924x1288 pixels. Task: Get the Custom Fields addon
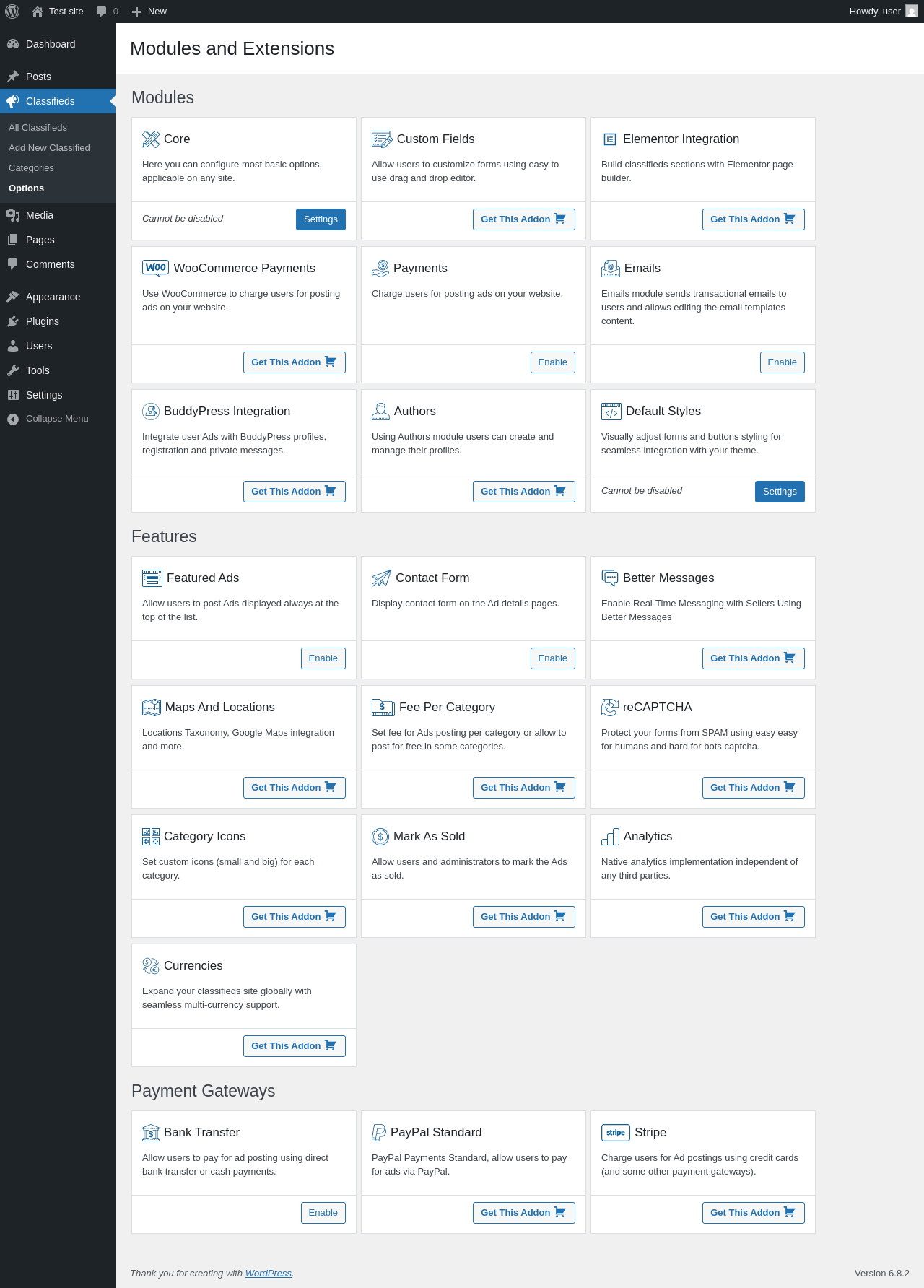tap(524, 219)
